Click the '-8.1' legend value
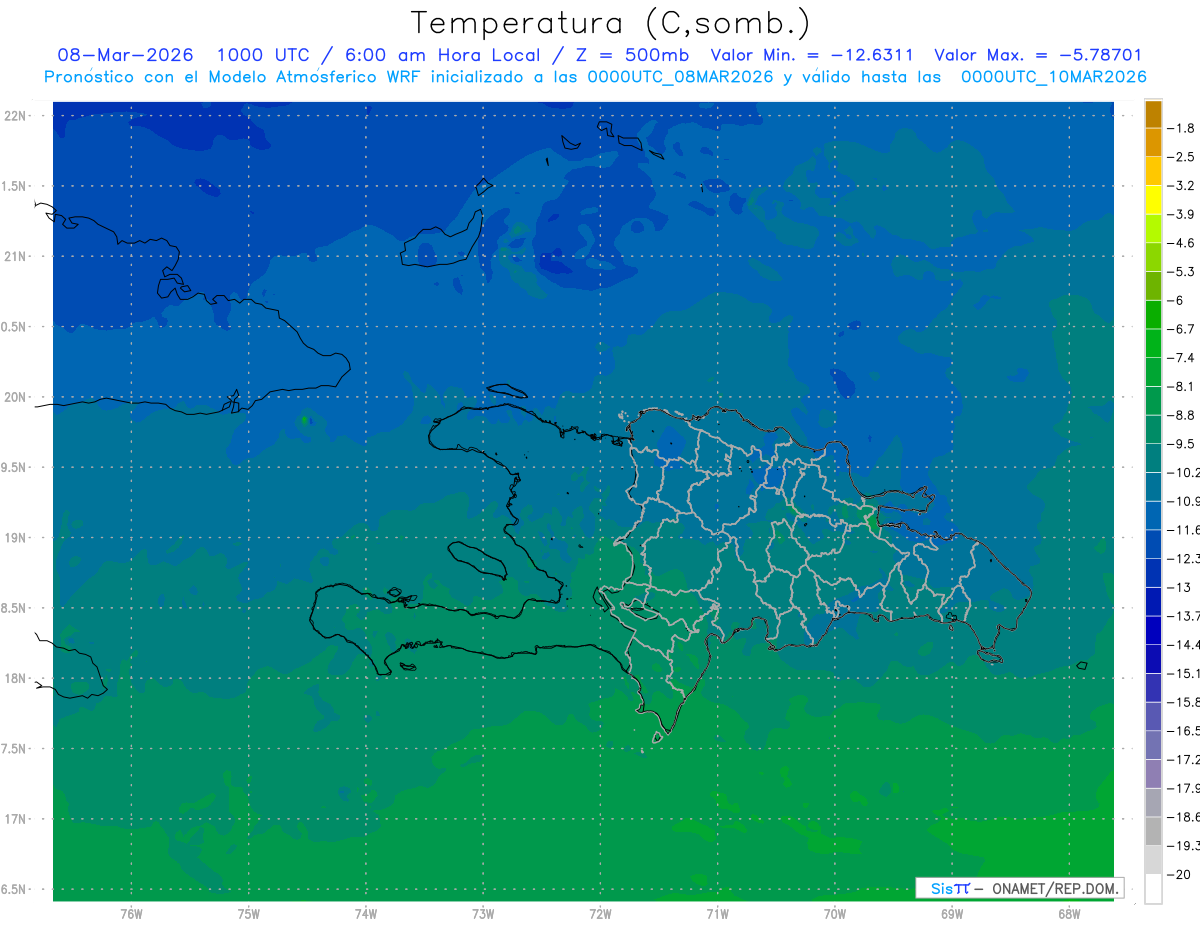The image size is (1200, 927). click(1181, 386)
